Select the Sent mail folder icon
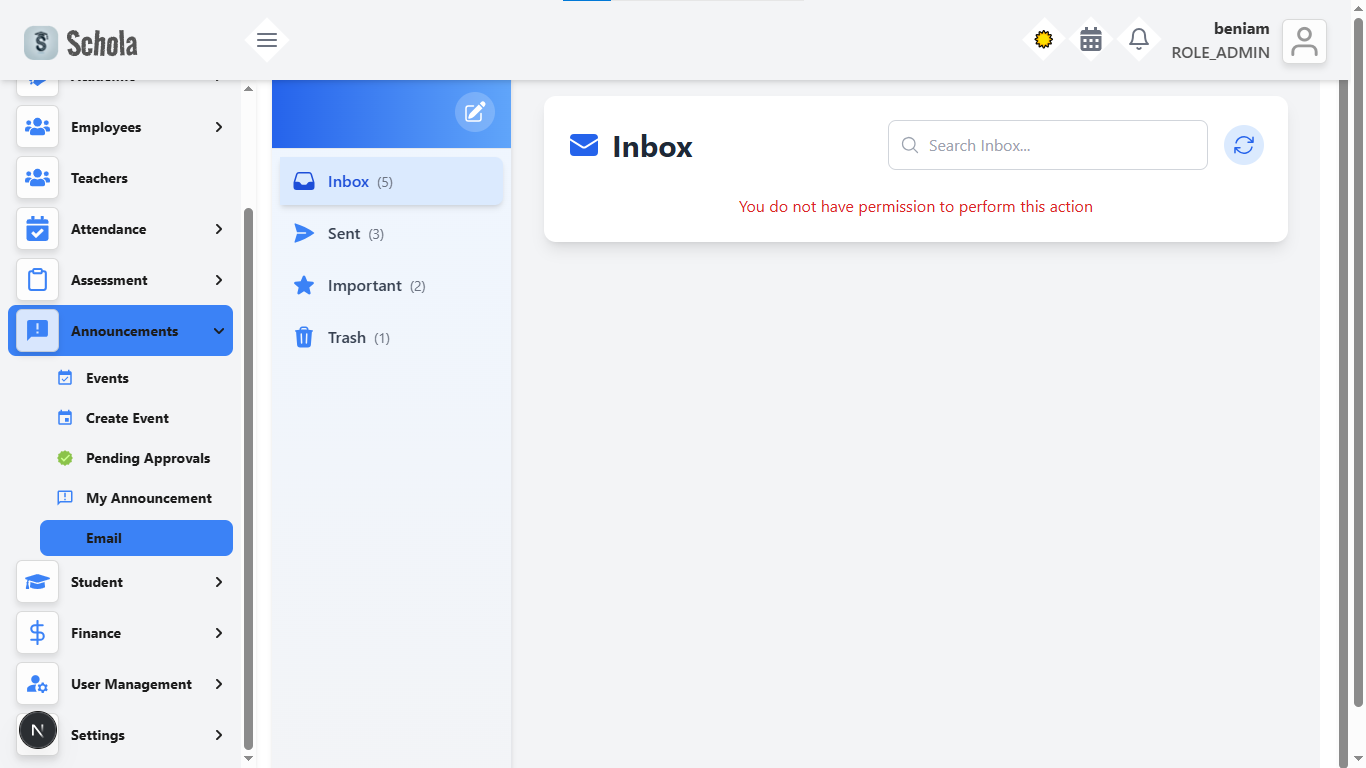 (304, 233)
